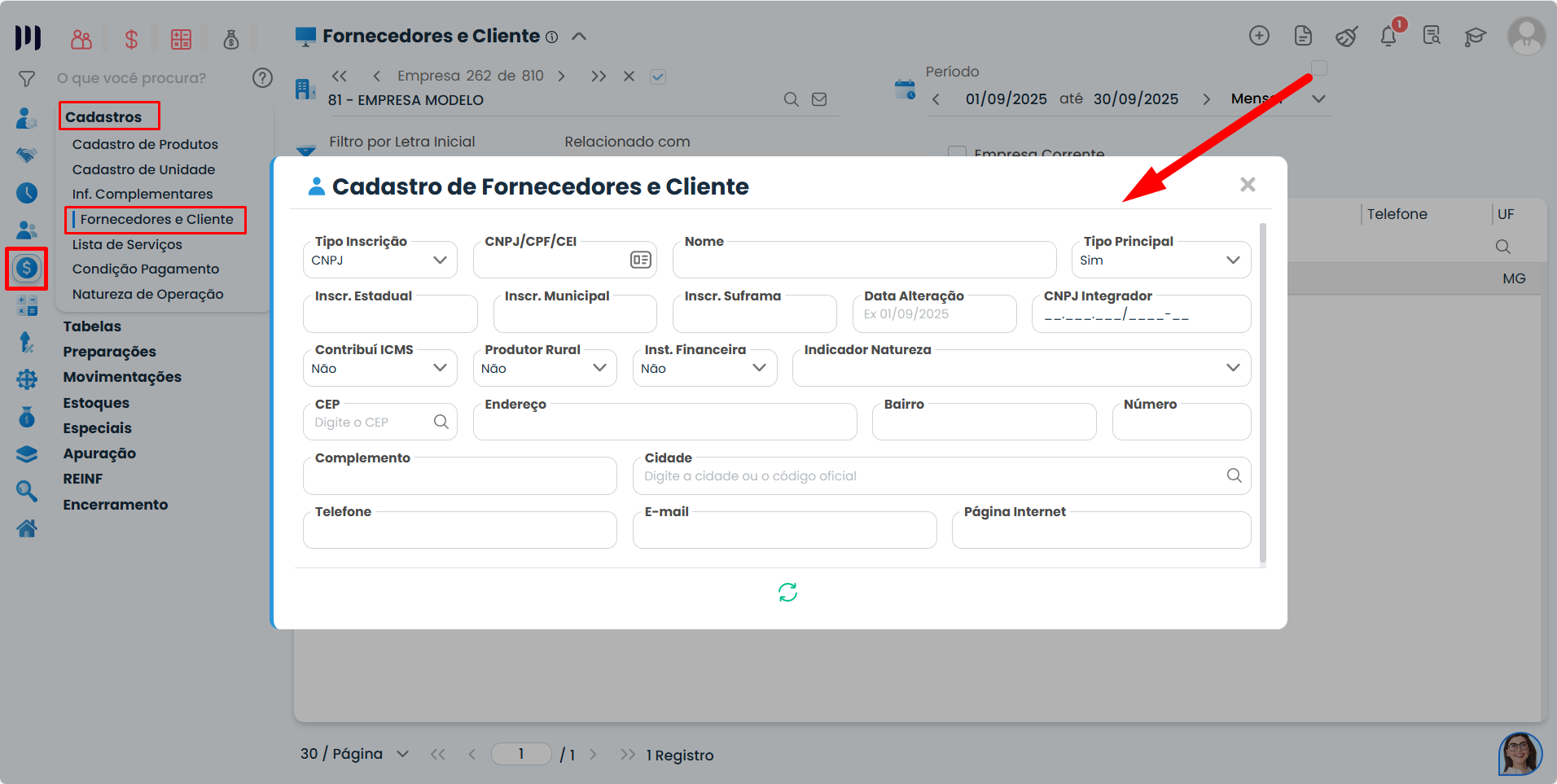Open the Produtor Rural dropdown
This screenshot has height=784, width=1557.
545,368
